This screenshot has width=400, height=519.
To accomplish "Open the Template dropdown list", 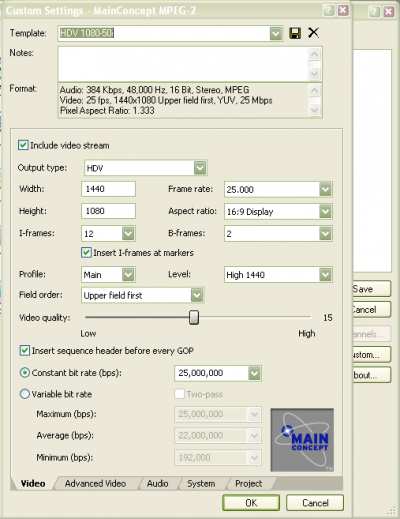I will (x=276, y=33).
